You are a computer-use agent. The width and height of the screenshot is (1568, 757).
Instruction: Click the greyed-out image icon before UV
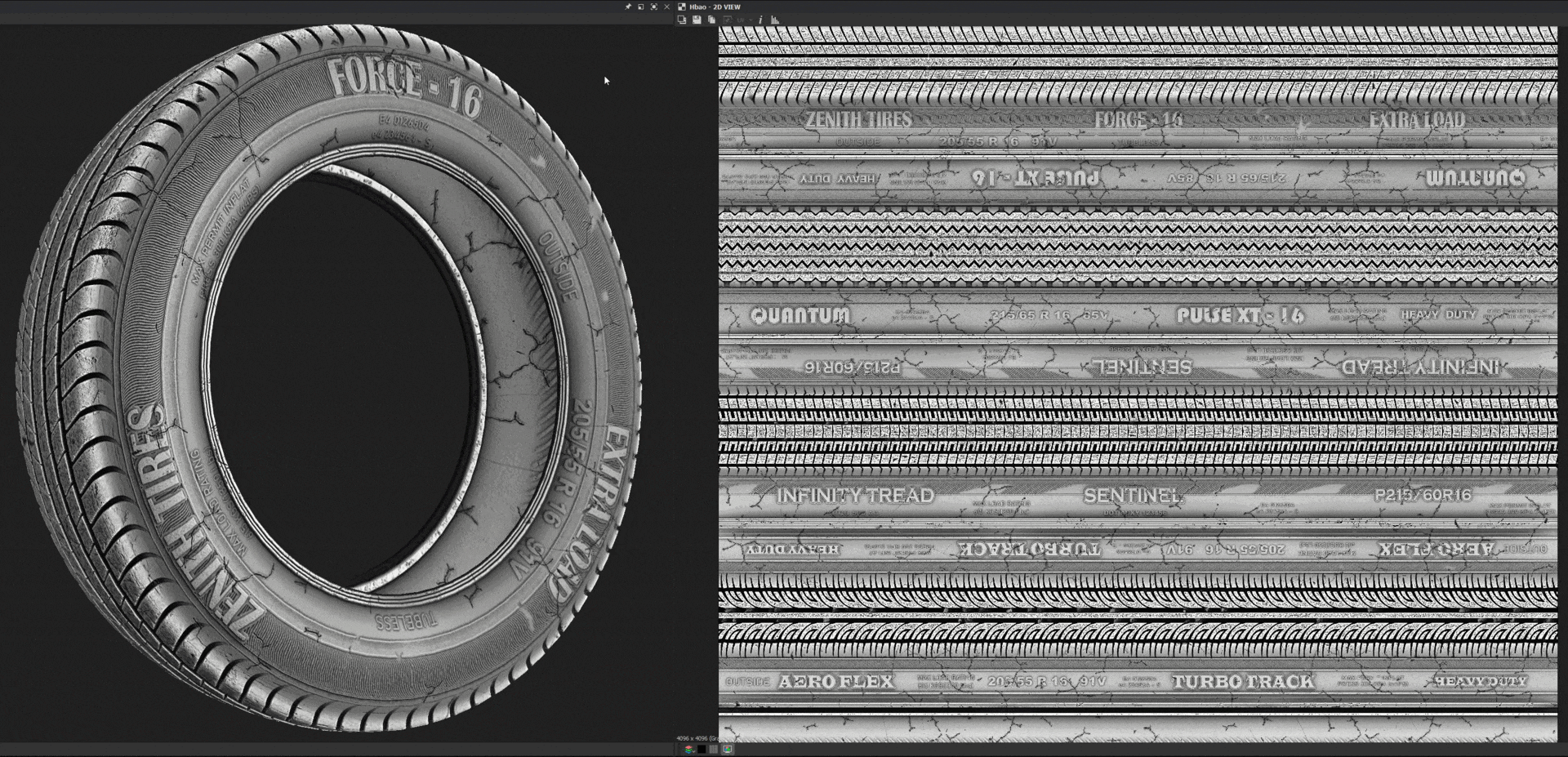tap(727, 20)
